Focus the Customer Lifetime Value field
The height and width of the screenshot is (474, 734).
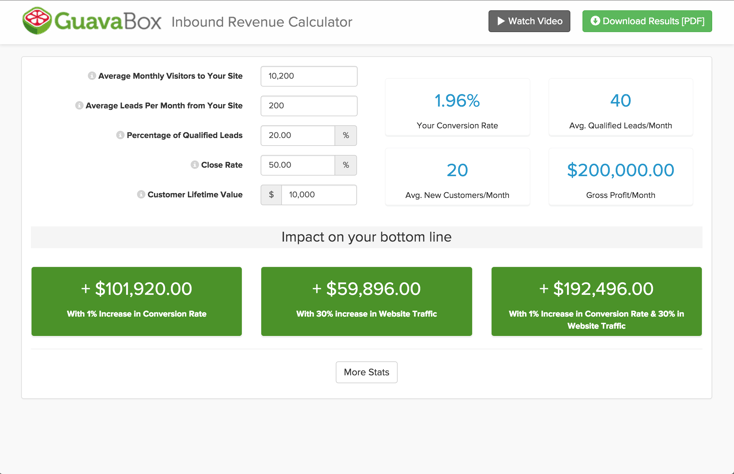(319, 195)
